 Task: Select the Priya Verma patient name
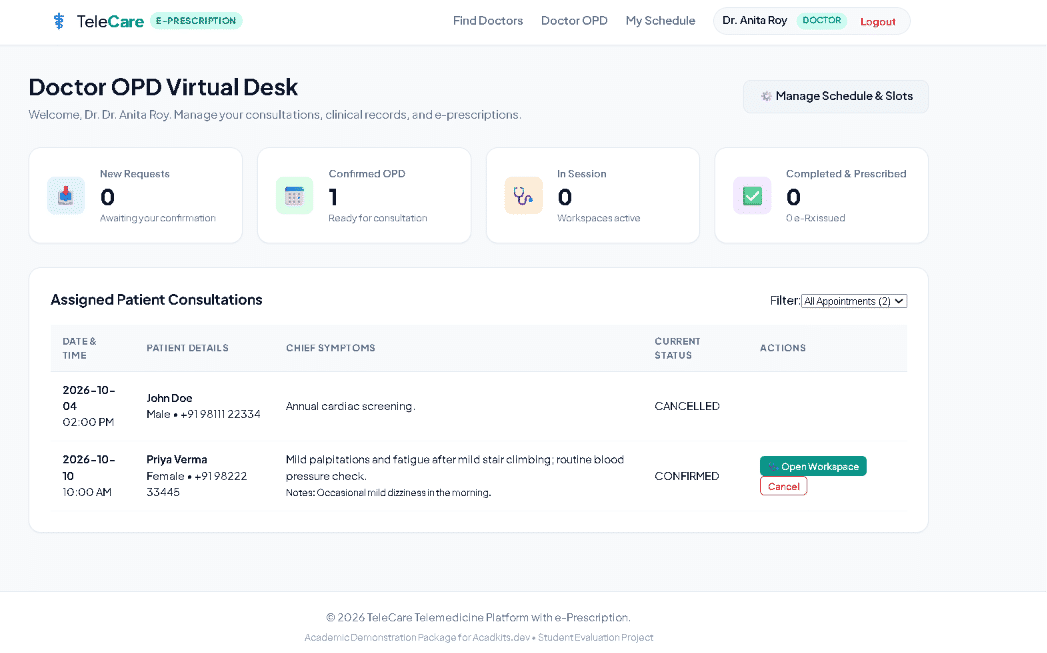(x=176, y=459)
